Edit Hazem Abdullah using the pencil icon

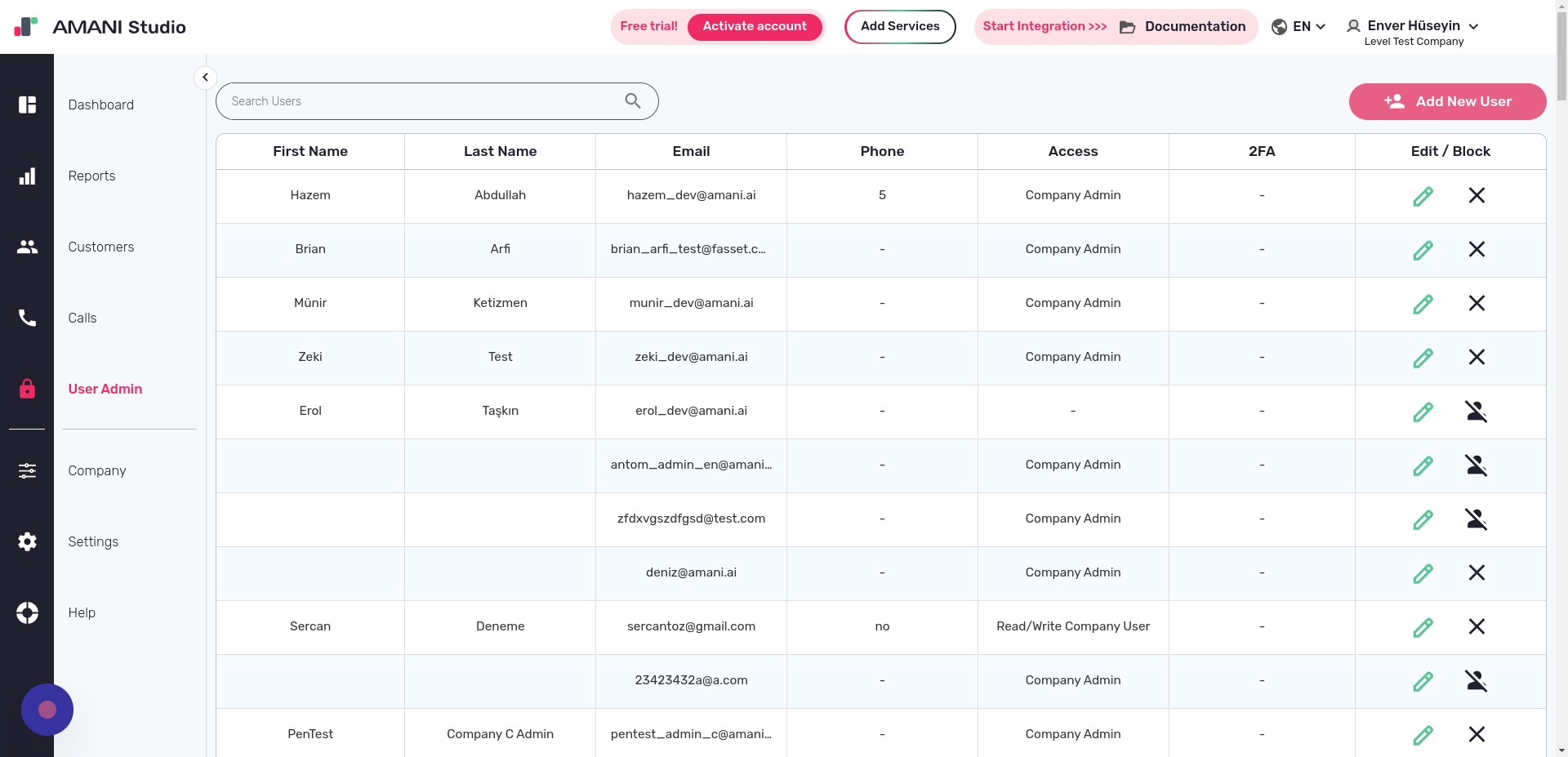pyautogui.click(x=1424, y=196)
